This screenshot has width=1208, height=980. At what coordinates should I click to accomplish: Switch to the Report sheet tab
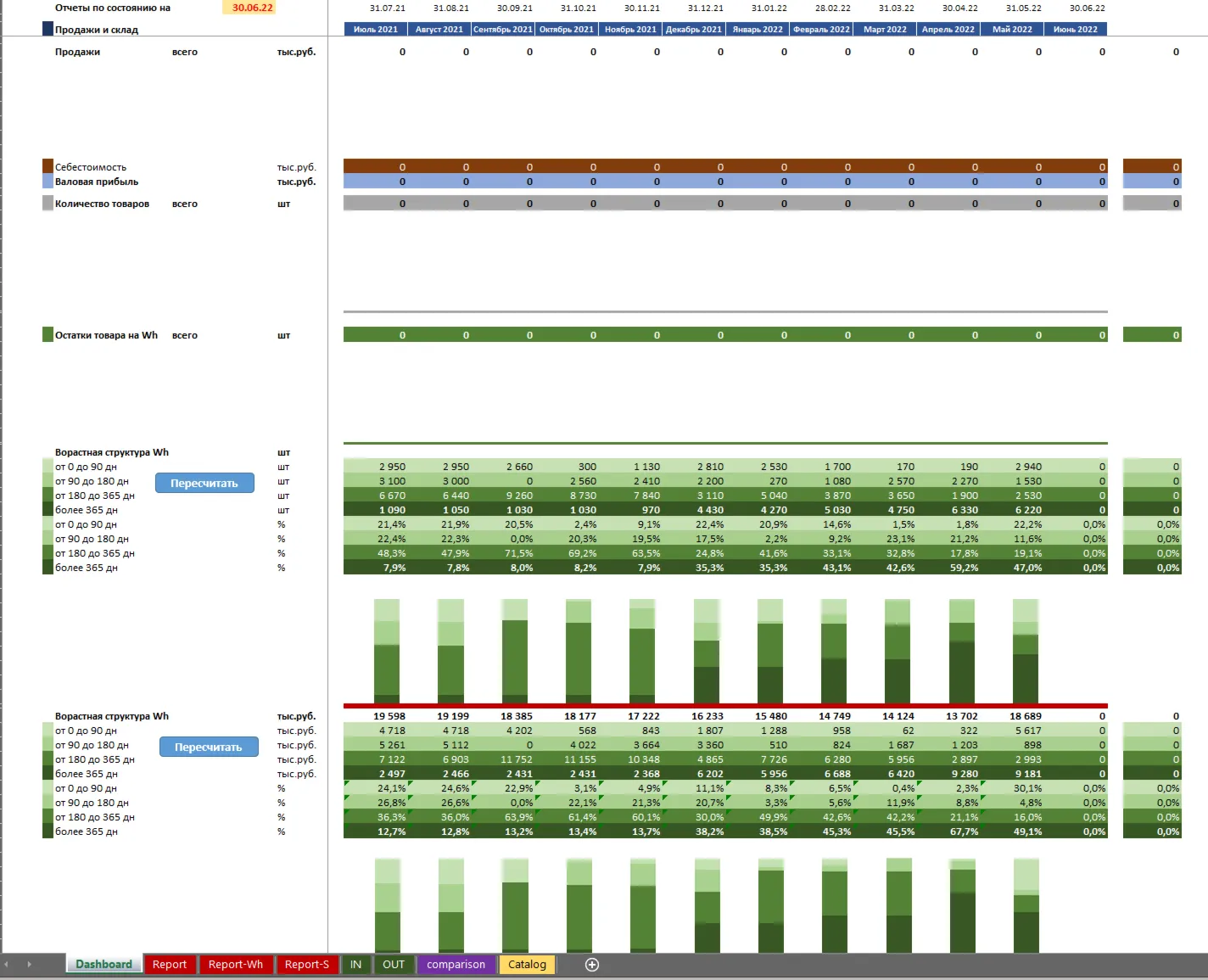click(170, 965)
